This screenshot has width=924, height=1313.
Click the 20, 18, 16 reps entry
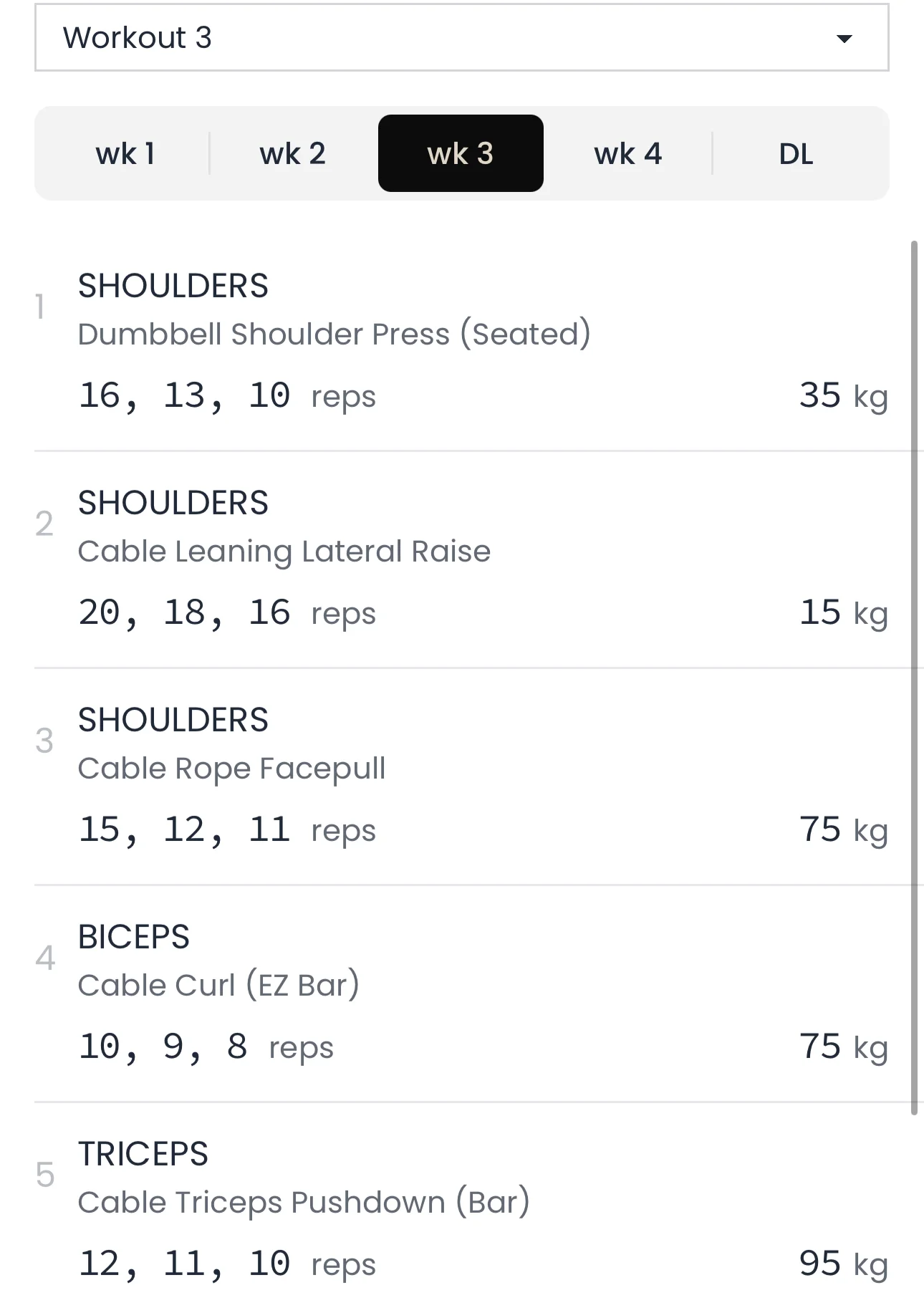point(226,613)
